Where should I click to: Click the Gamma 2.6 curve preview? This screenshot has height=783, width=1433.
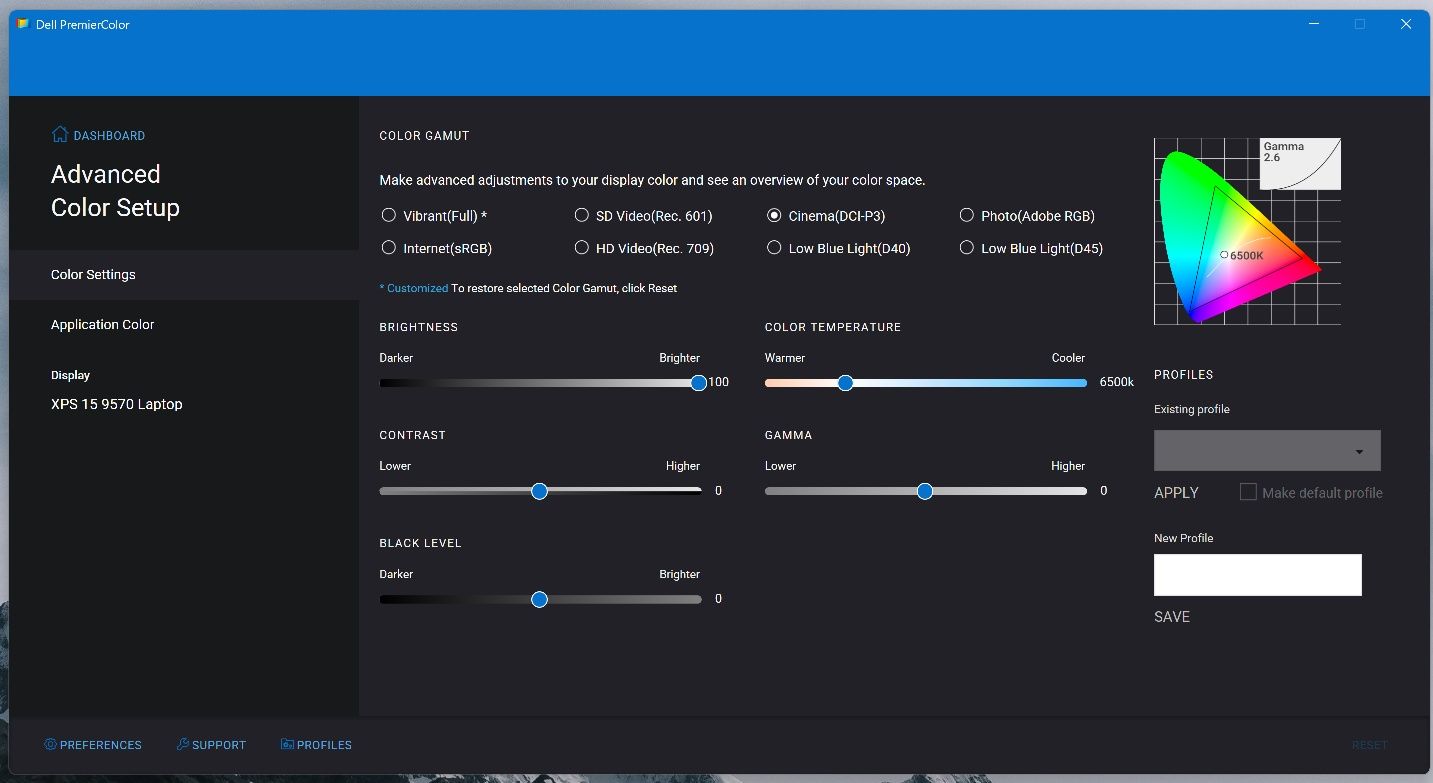(x=1300, y=164)
